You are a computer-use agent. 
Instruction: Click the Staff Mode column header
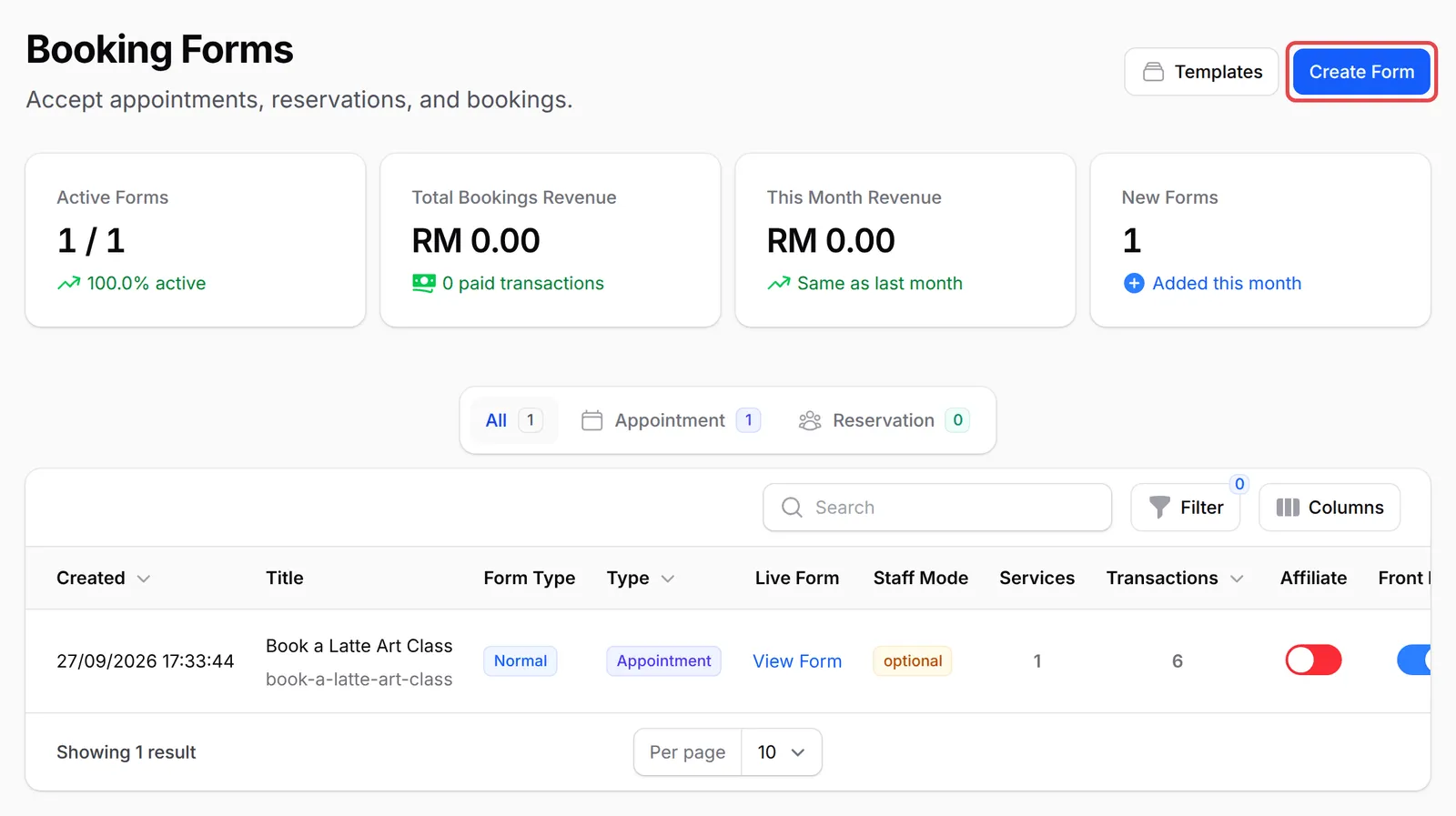pos(921,578)
